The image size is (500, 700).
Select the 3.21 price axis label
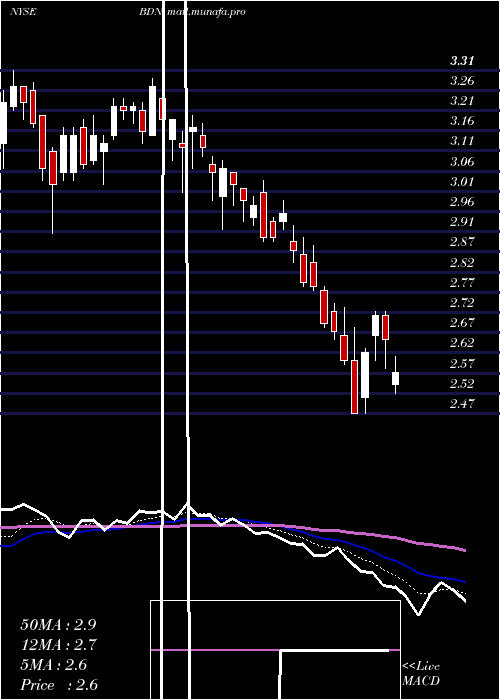click(x=462, y=101)
